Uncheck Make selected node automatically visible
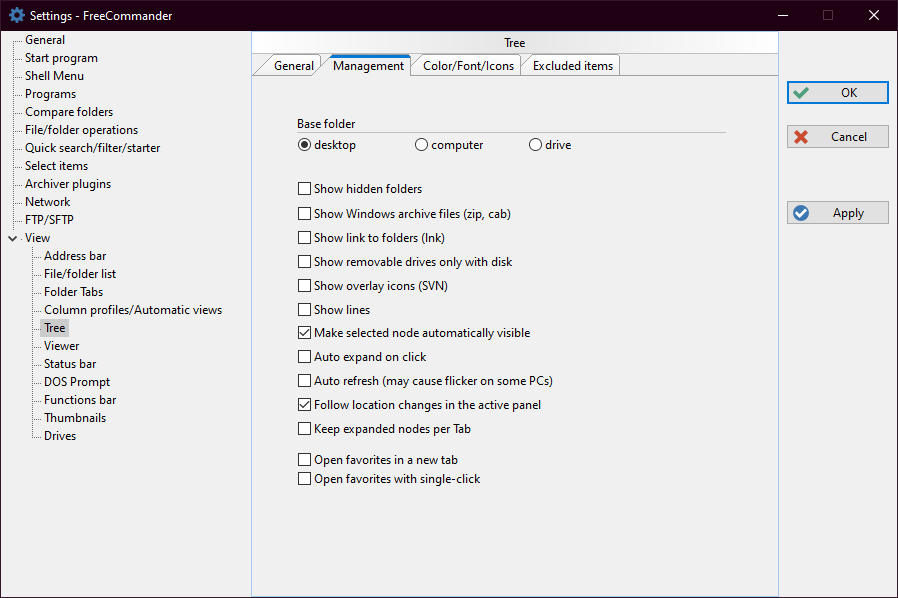 pyautogui.click(x=305, y=333)
